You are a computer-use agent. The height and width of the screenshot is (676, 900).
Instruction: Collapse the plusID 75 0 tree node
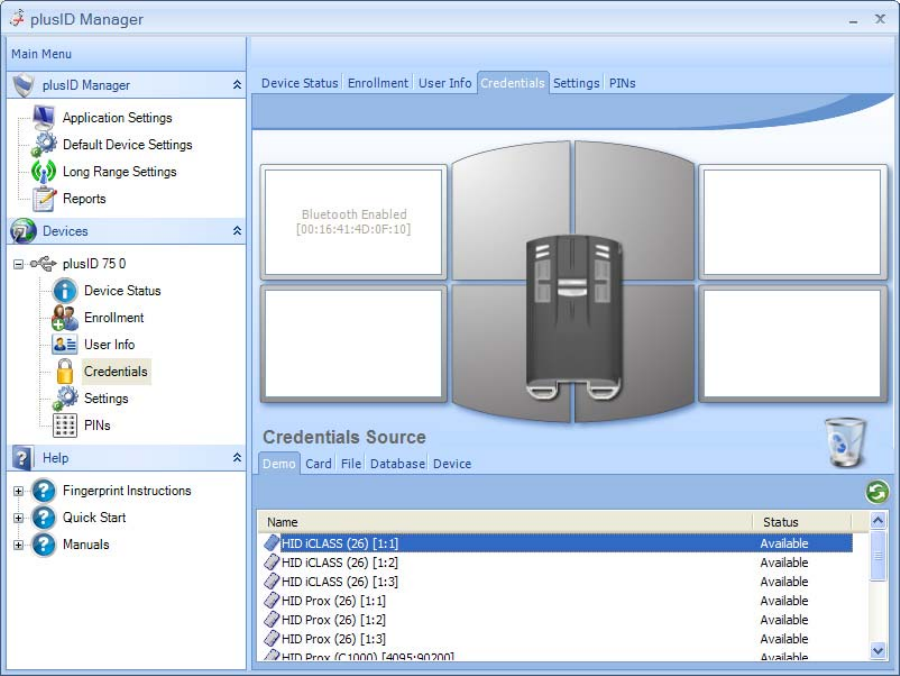18,264
